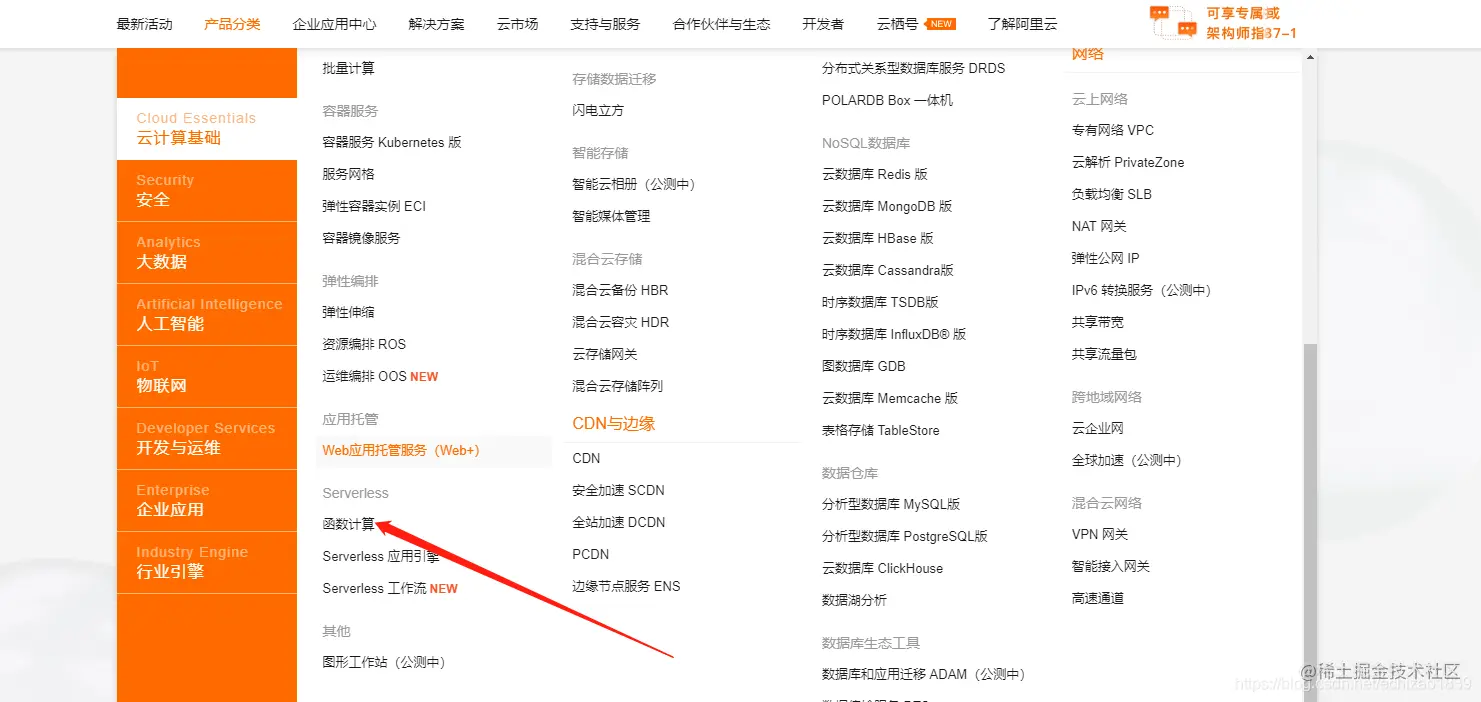Open the 弹性伸缩 link
The width and height of the screenshot is (1481, 702).
tap(348, 312)
